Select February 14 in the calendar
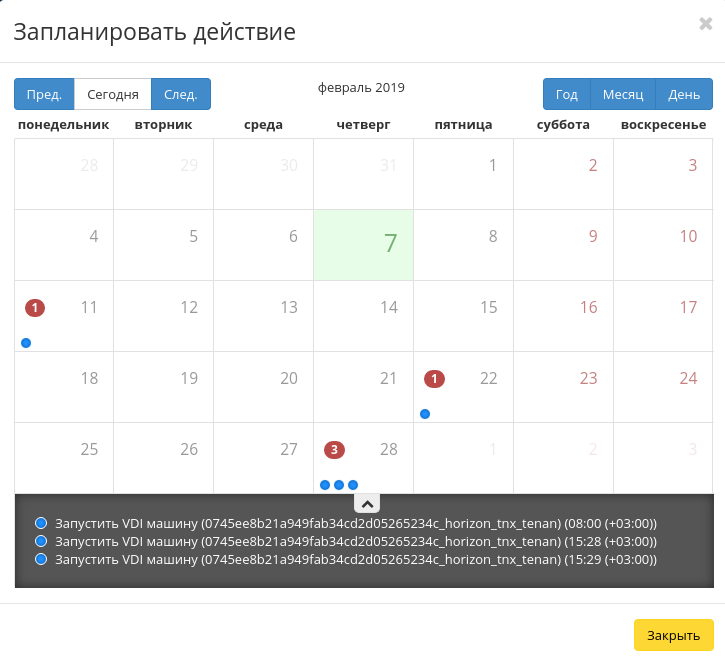Screen dimensions: 725x662 363,315
